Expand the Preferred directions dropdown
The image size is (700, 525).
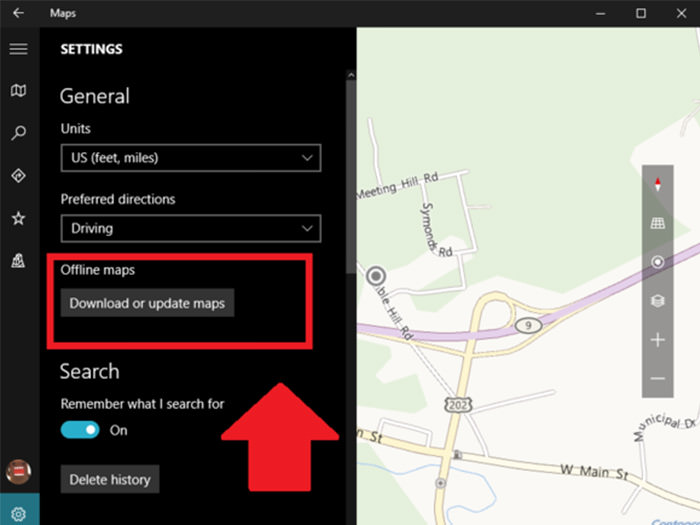point(190,228)
